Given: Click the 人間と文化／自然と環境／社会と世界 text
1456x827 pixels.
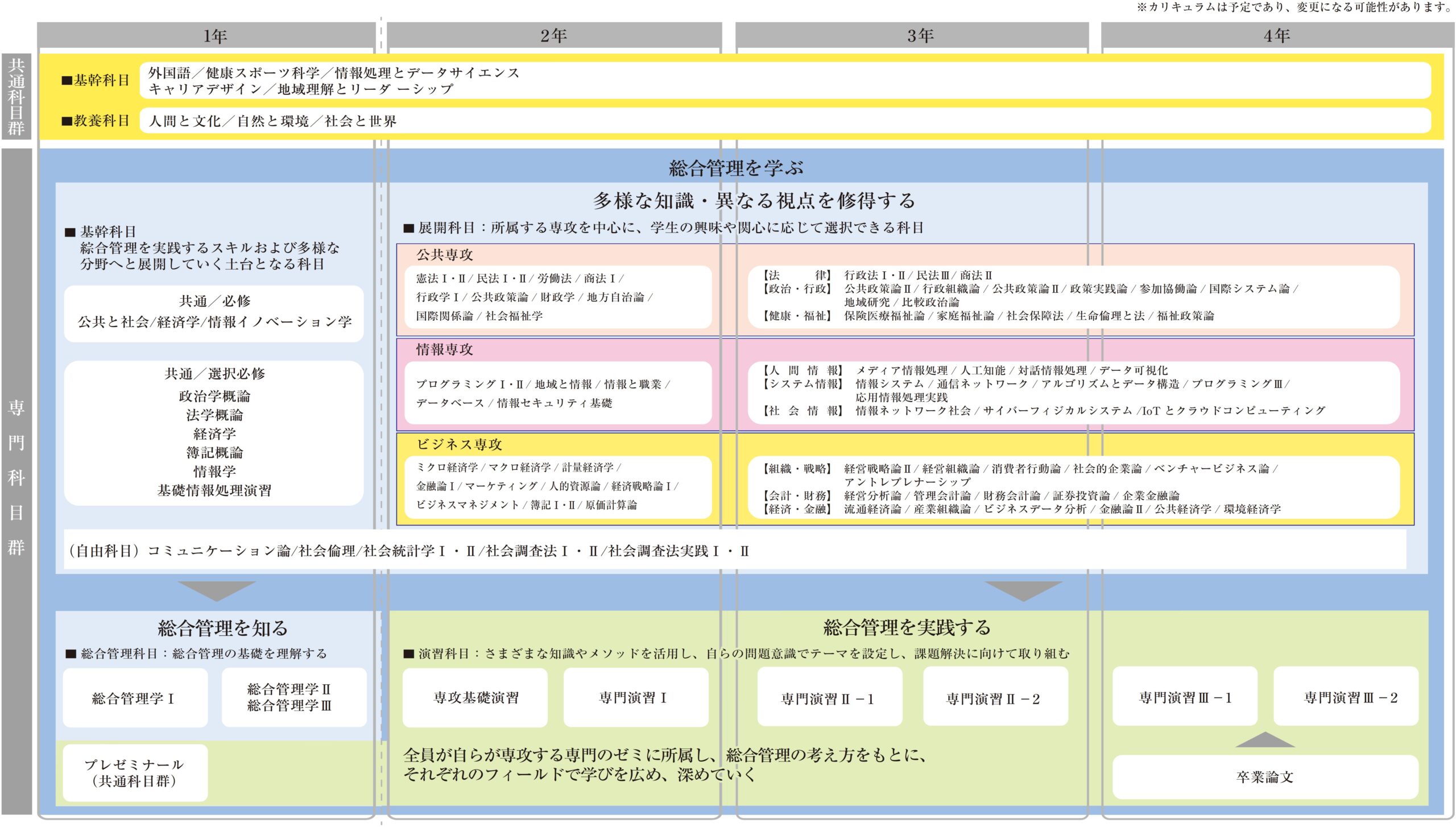Looking at the screenshot, I should pyautogui.click(x=272, y=121).
